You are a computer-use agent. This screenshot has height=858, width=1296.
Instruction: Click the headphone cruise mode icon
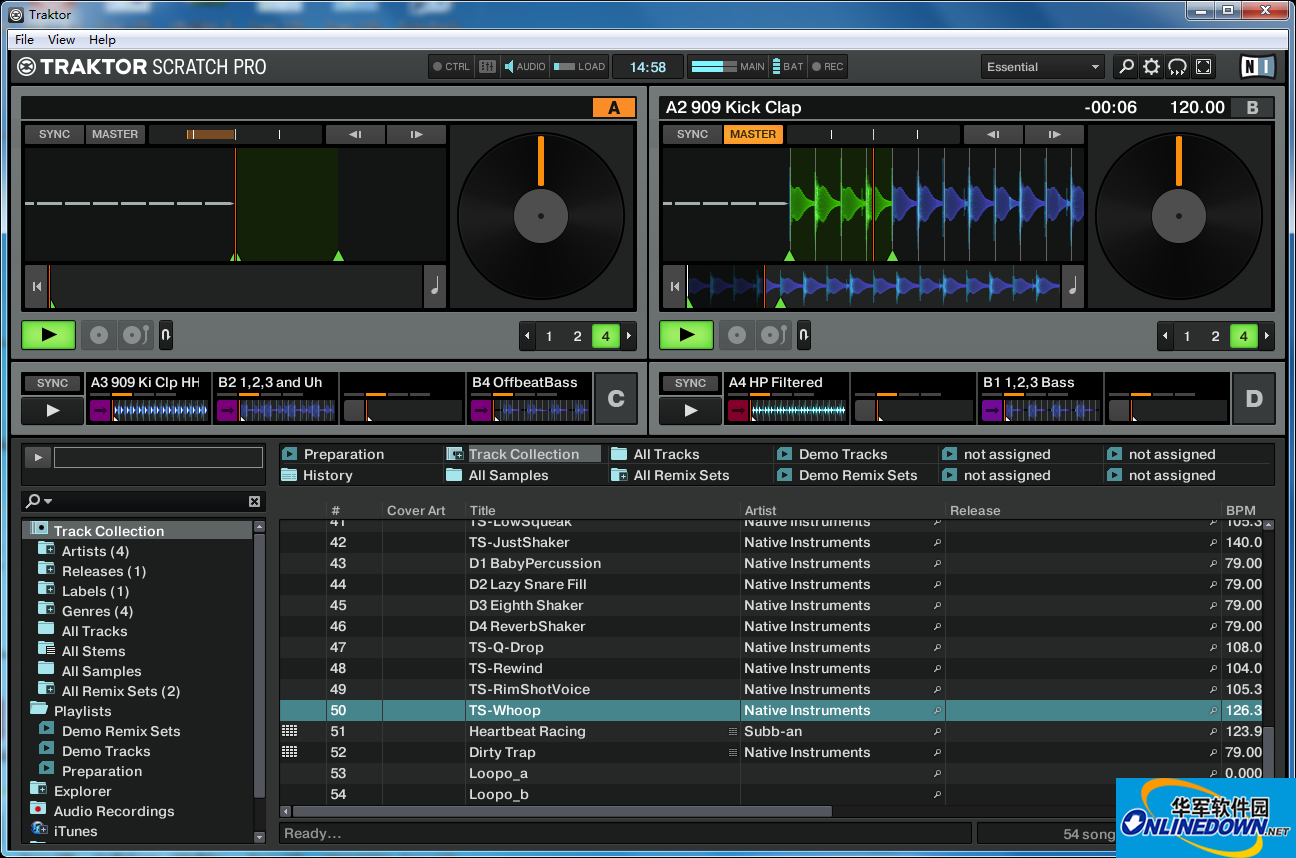(1178, 67)
